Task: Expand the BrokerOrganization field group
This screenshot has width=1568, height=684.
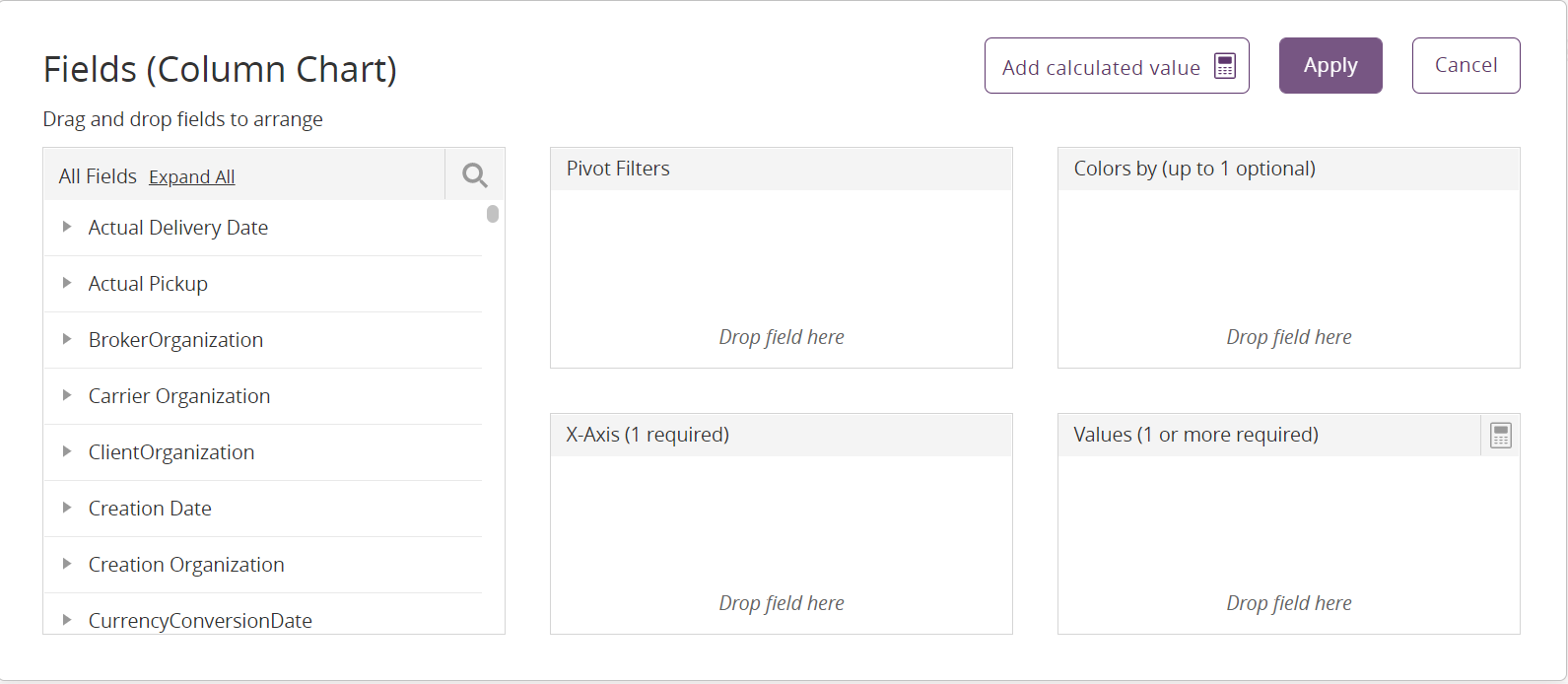Action: coord(67,339)
